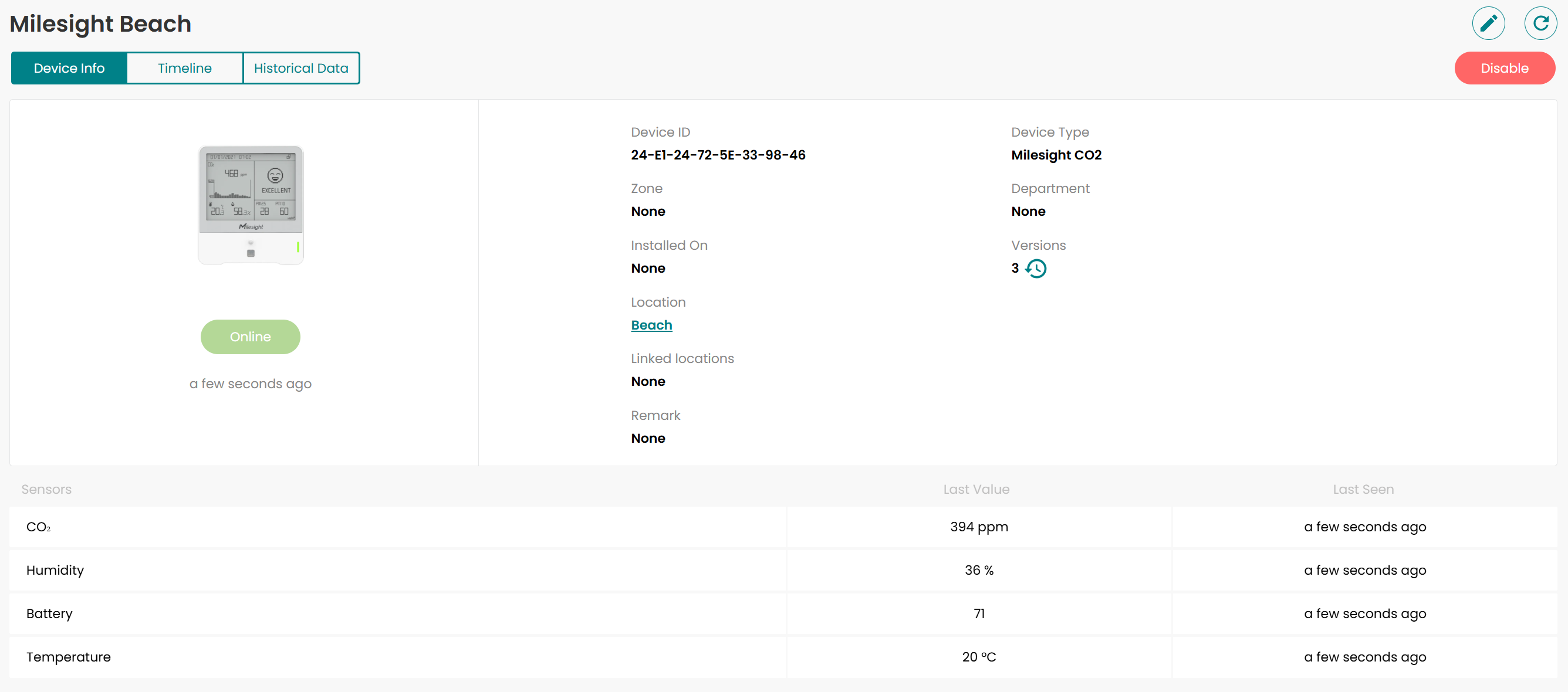
Task: Click the circular refresh icon
Action: coord(1540,23)
